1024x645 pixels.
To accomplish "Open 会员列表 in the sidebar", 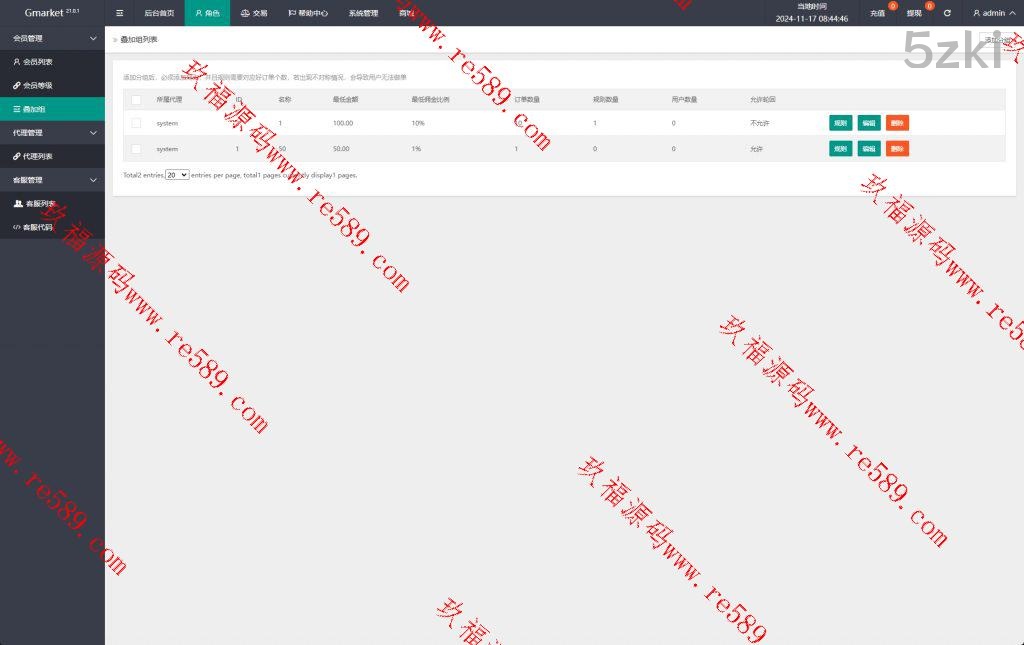I will [x=52, y=62].
